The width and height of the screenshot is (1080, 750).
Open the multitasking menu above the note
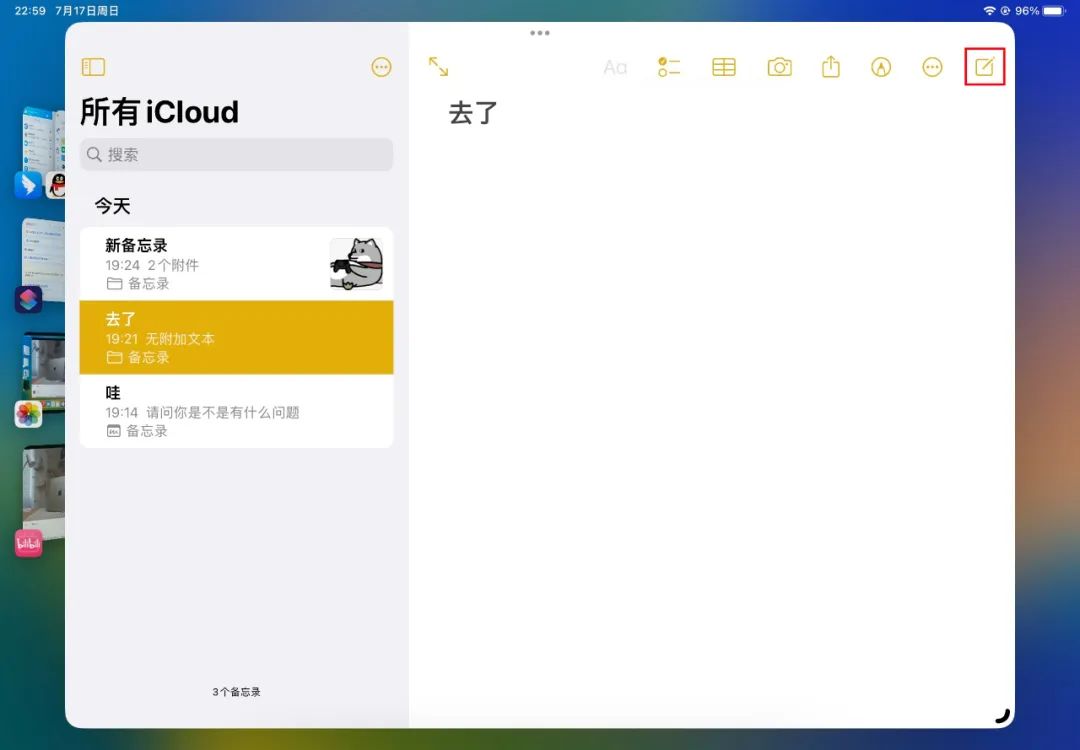coord(539,32)
